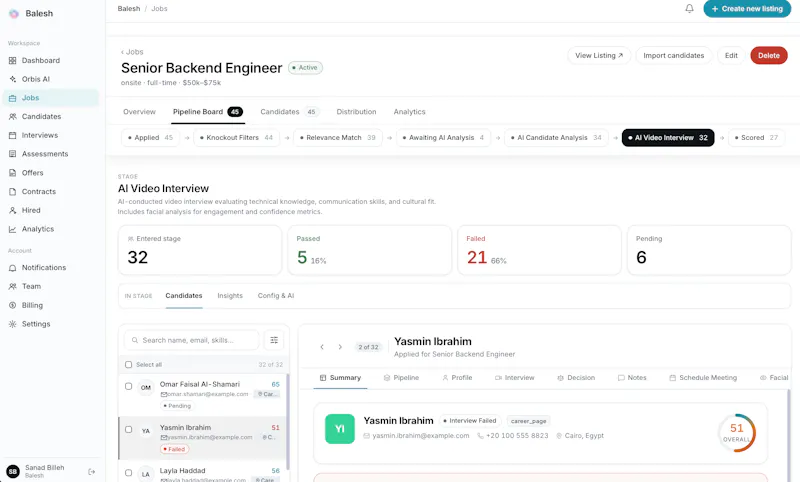Open candidate Summary tab
The image size is (800, 482).
(340, 378)
